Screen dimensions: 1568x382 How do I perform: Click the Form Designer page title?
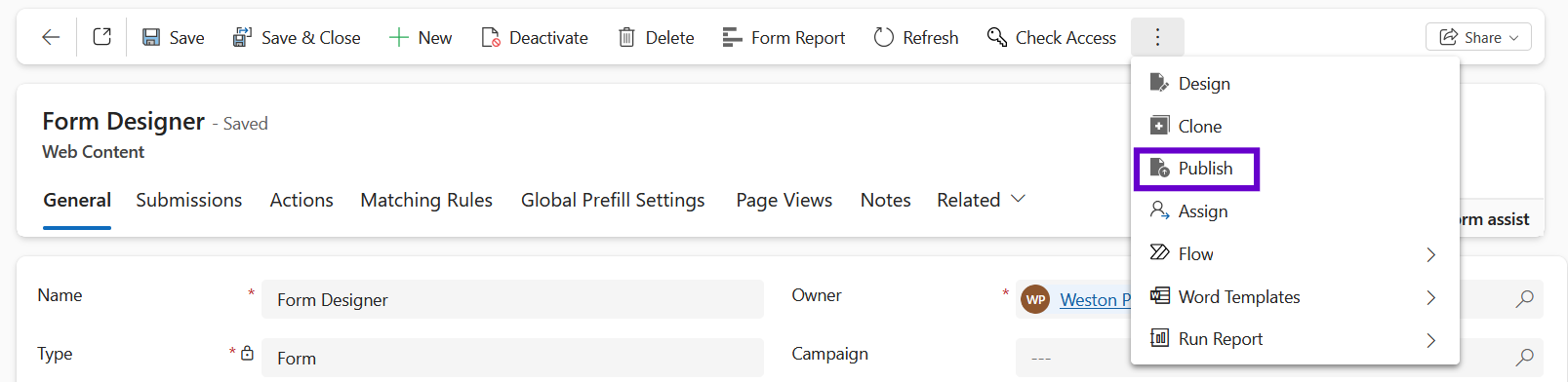click(123, 122)
